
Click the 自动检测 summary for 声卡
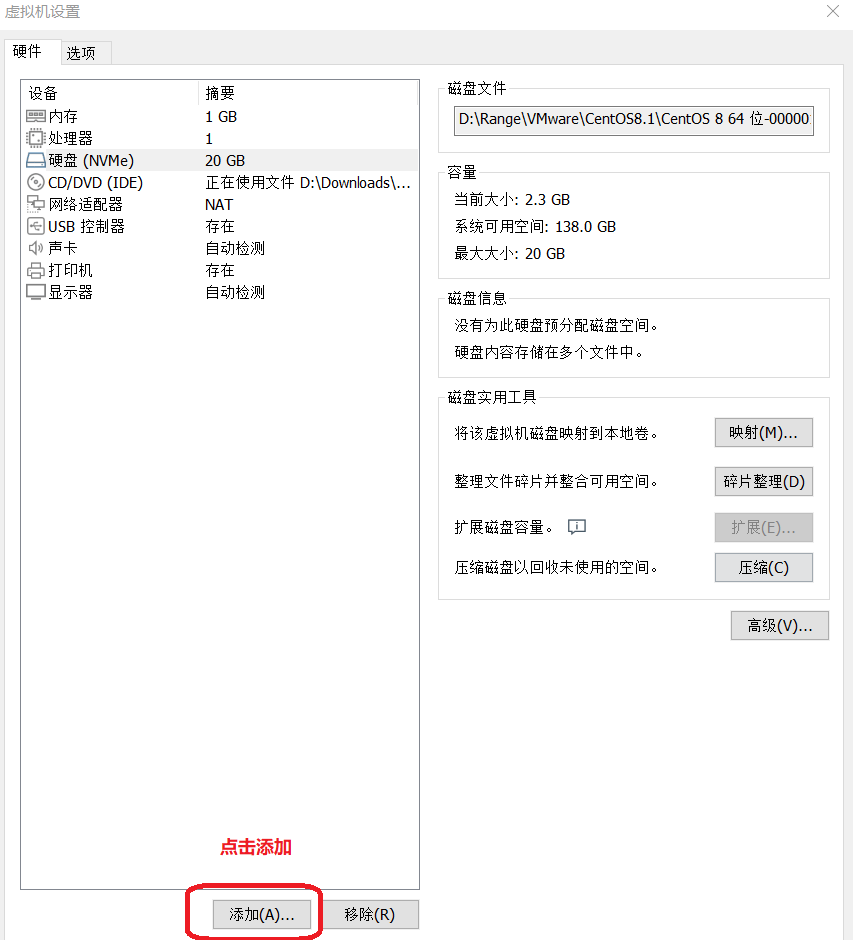point(235,248)
